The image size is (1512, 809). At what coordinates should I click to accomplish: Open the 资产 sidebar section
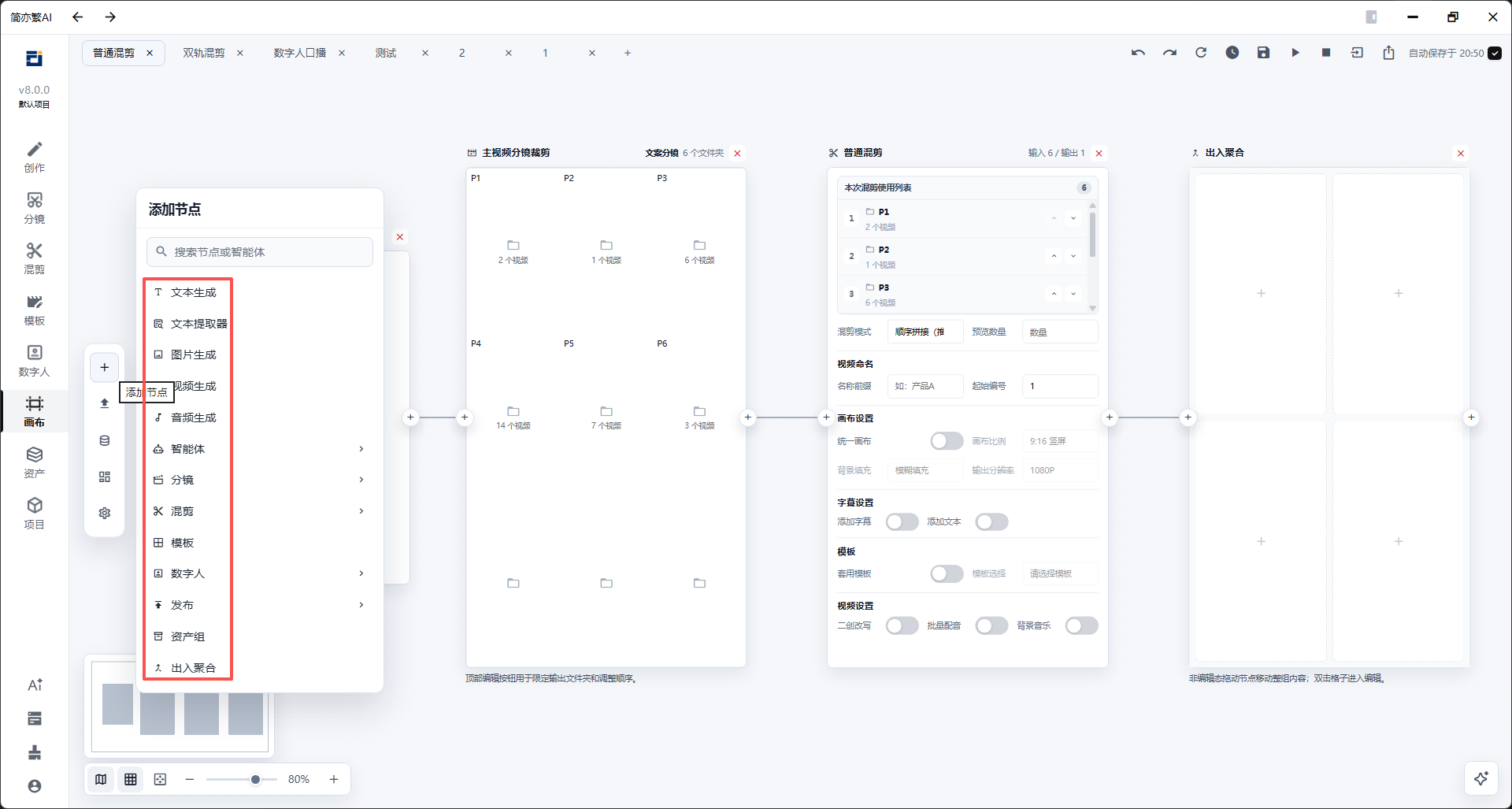click(34, 462)
